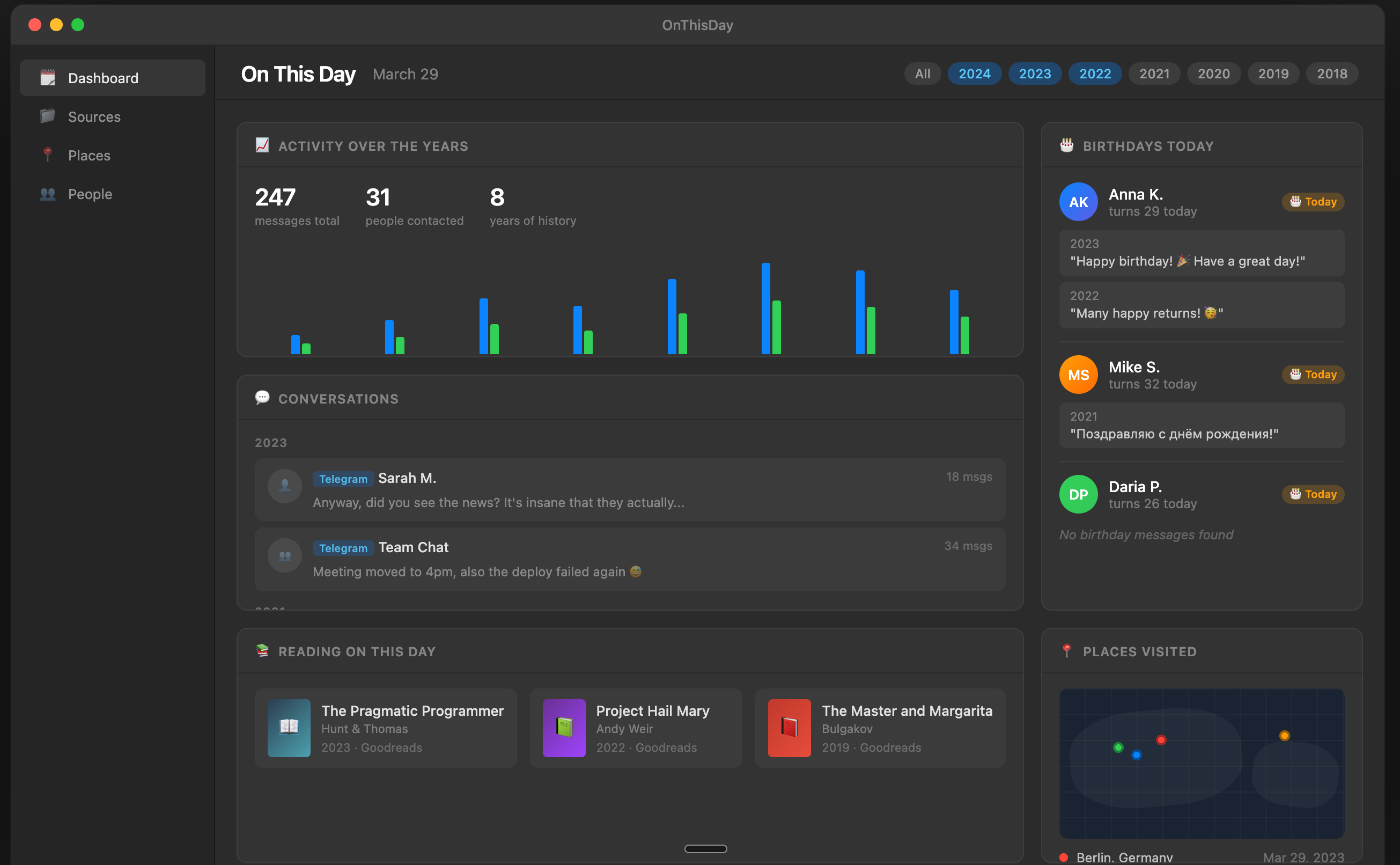Click Daria P.'s green DP avatar

1078,494
